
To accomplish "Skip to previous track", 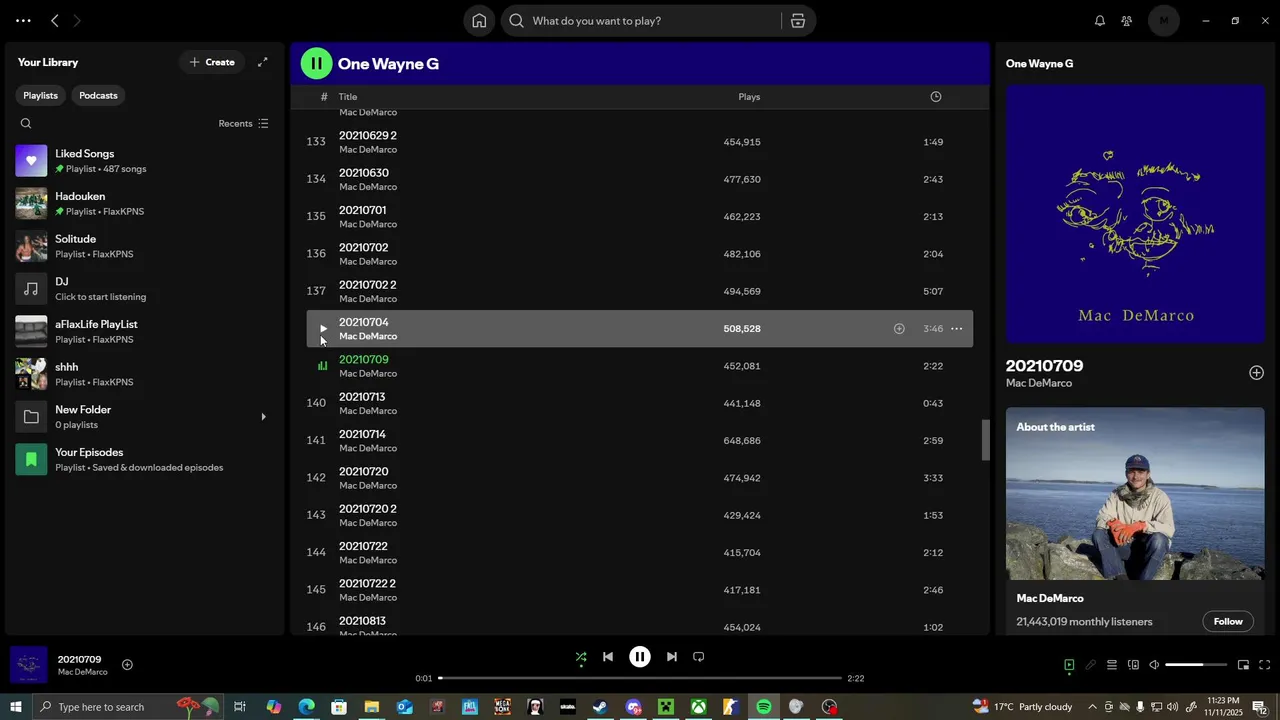I will 608,657.
